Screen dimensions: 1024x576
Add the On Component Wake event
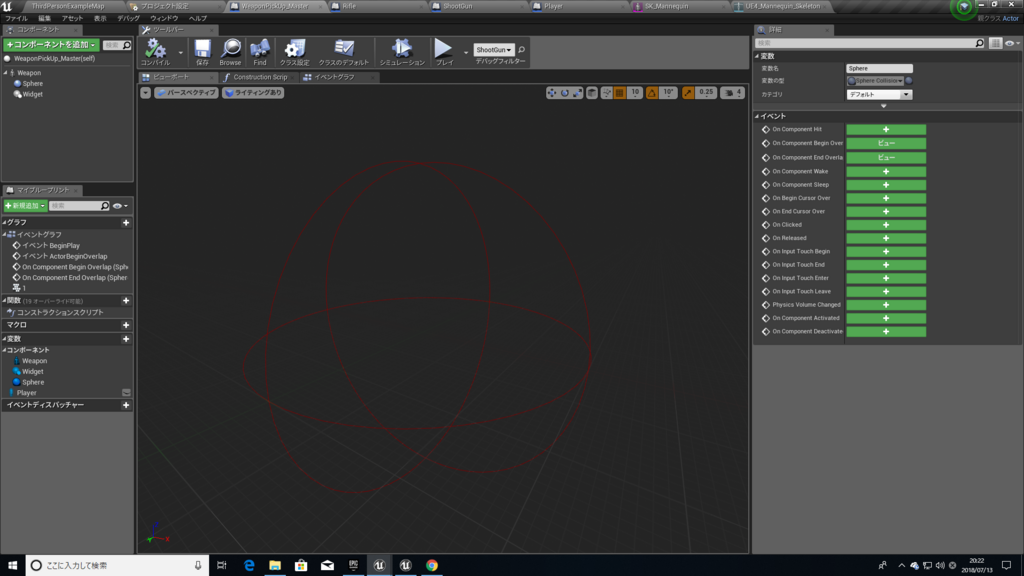tap(886, 172)
